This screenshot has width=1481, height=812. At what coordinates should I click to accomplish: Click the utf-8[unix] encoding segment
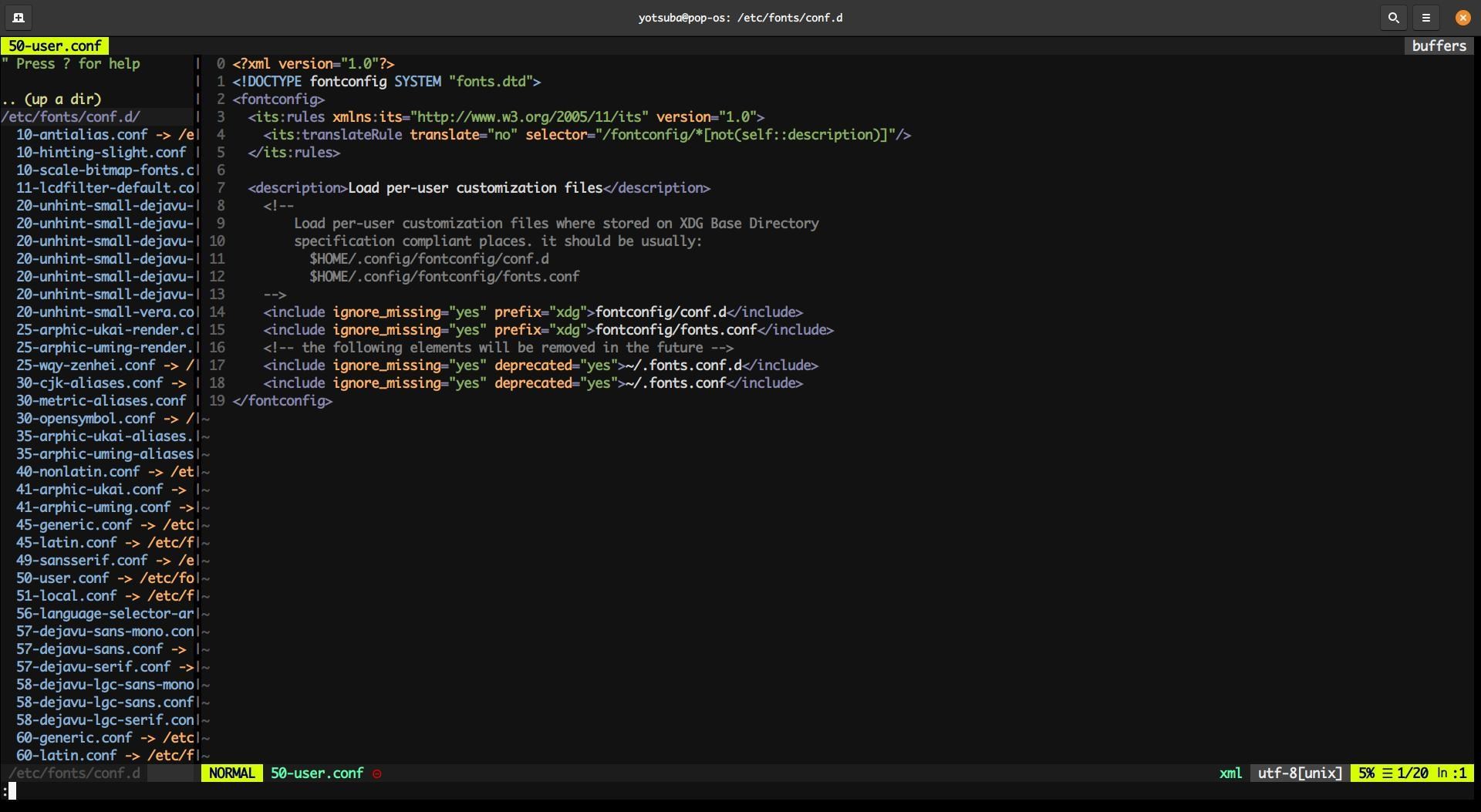pyautogui.click(x=1300, y=773)
